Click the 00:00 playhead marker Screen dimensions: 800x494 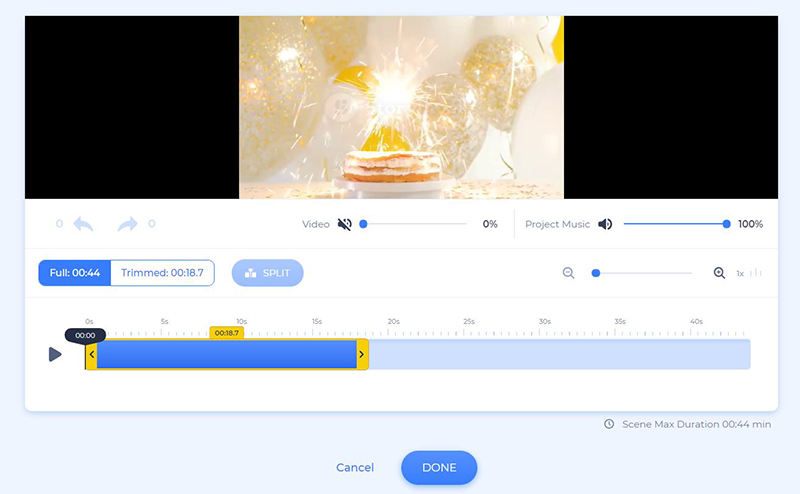click(85, 335)
